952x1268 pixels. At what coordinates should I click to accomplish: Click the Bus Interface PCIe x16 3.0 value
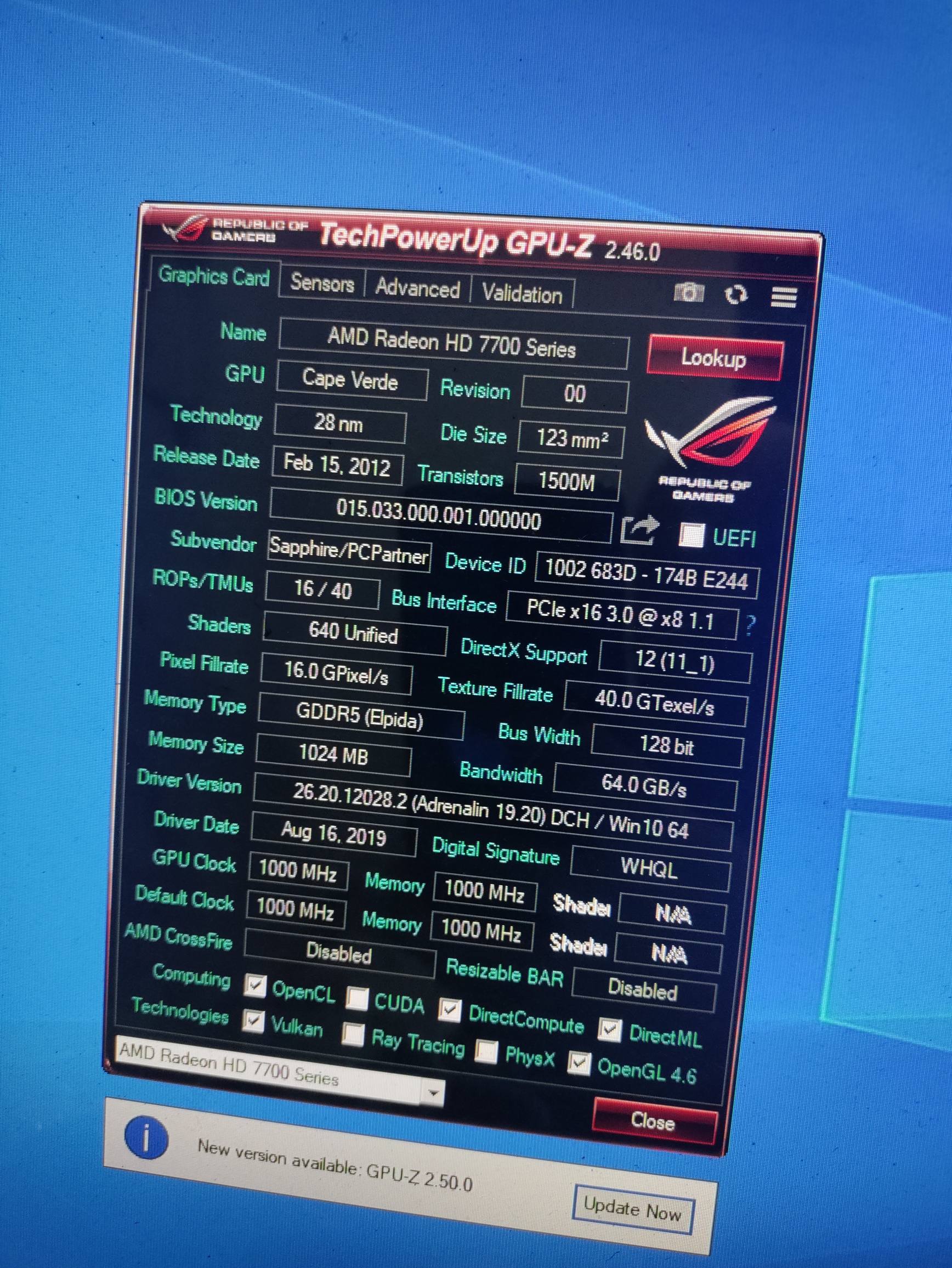click(621, 616)
